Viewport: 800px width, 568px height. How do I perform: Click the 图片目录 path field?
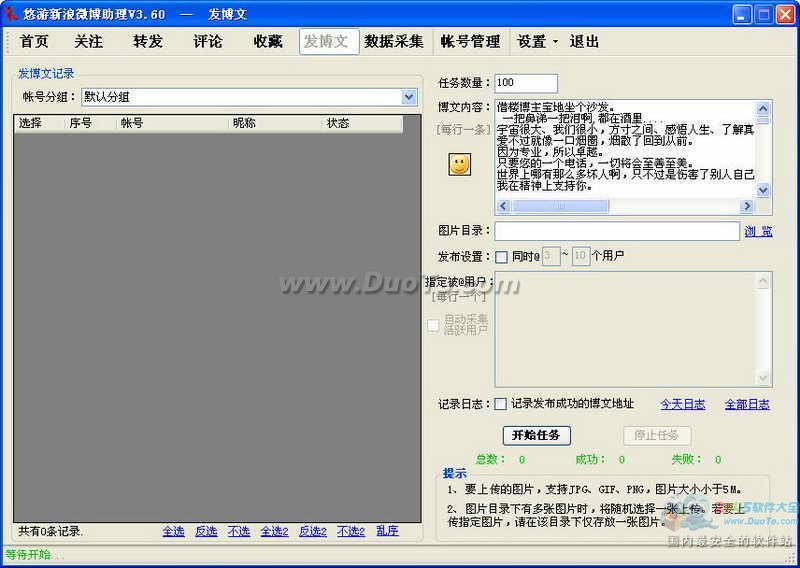[x=617, y=231]
